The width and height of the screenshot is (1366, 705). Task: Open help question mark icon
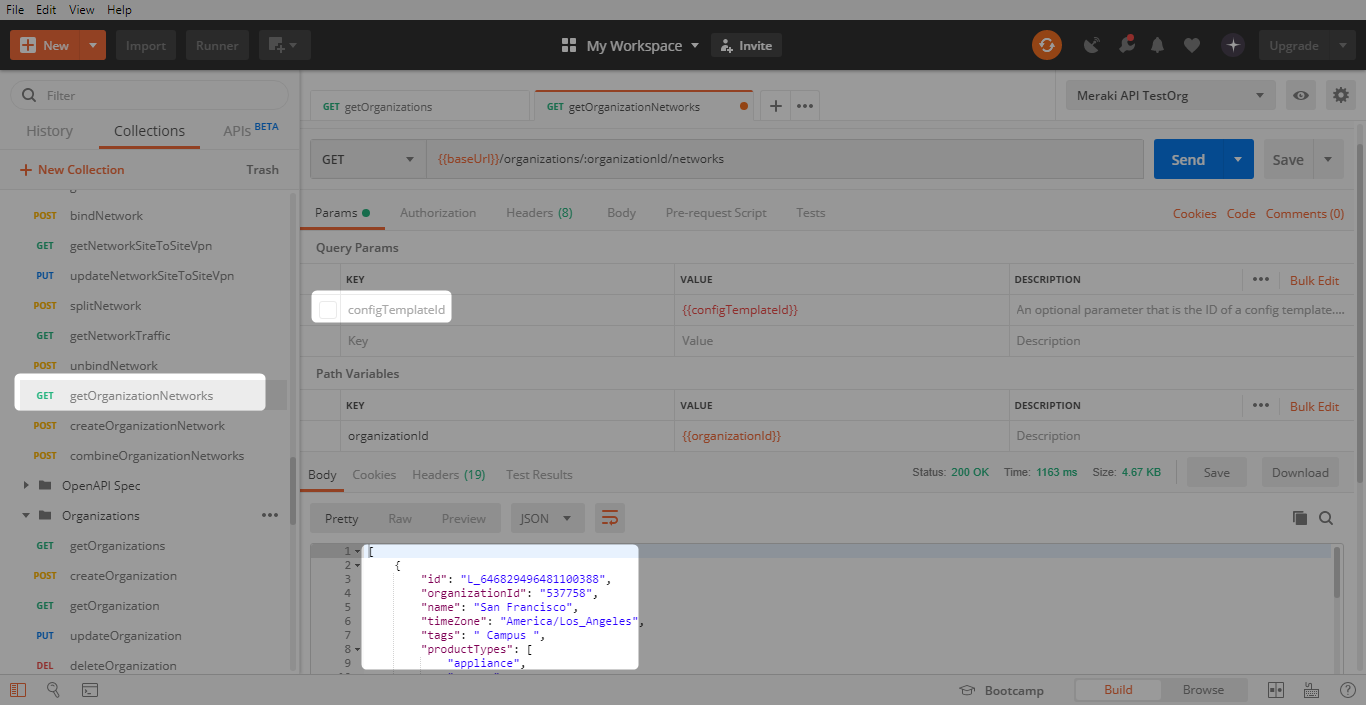click(x=1347, y=690)
